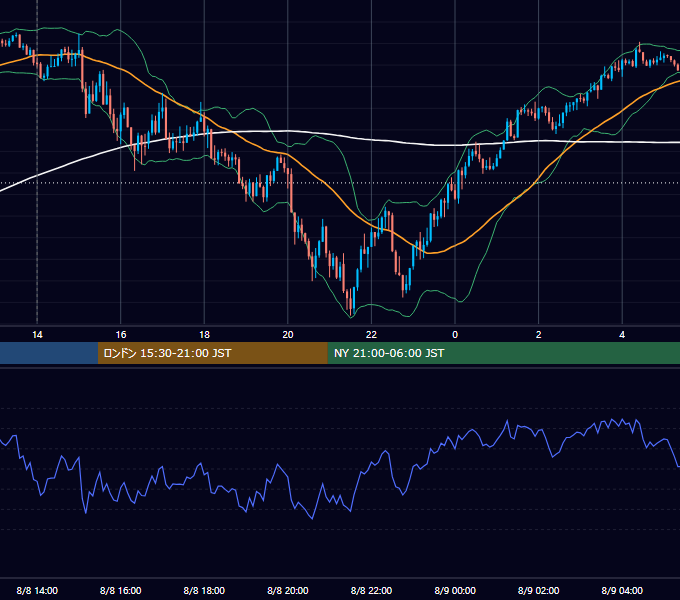Click the 14 hour axis label
This screenshot has height=600, width=680.
(x=37, y=335)
